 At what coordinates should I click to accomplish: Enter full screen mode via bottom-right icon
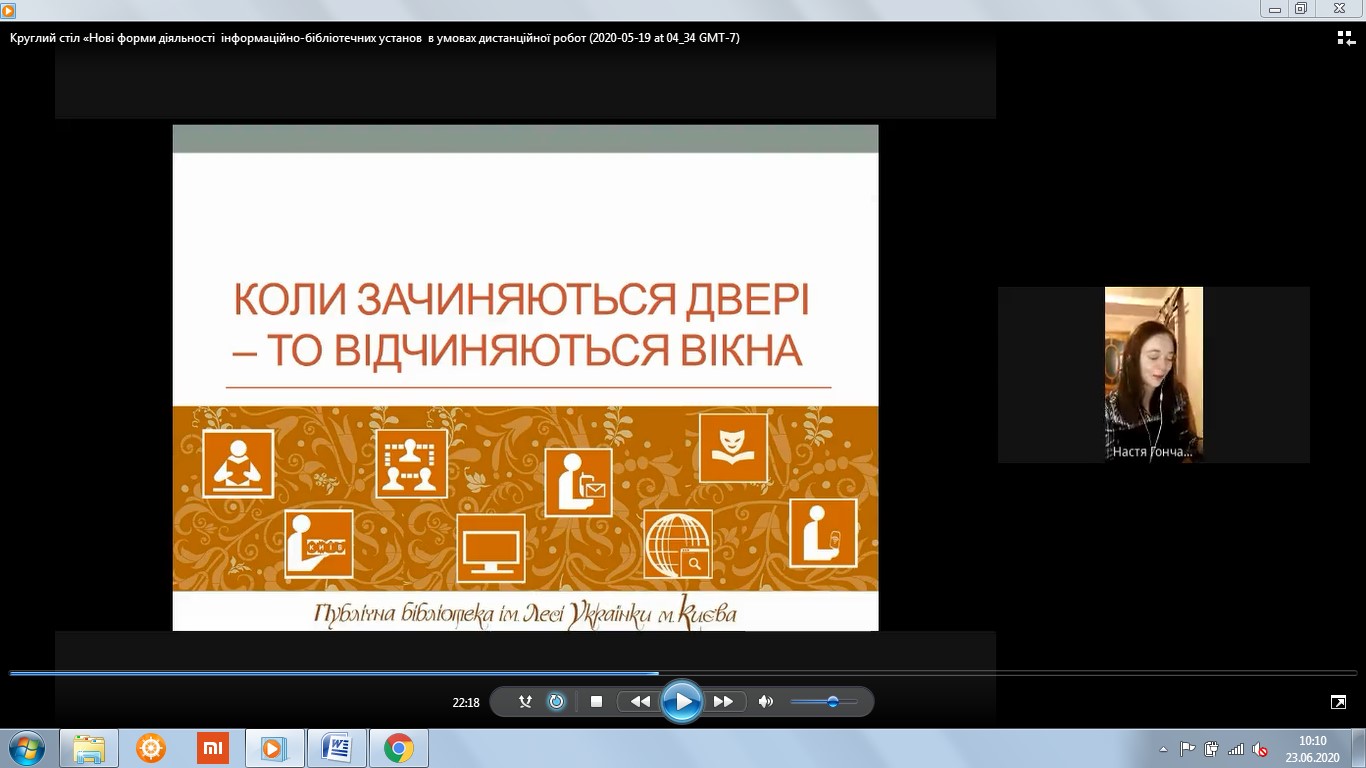tap(1338, 702)
